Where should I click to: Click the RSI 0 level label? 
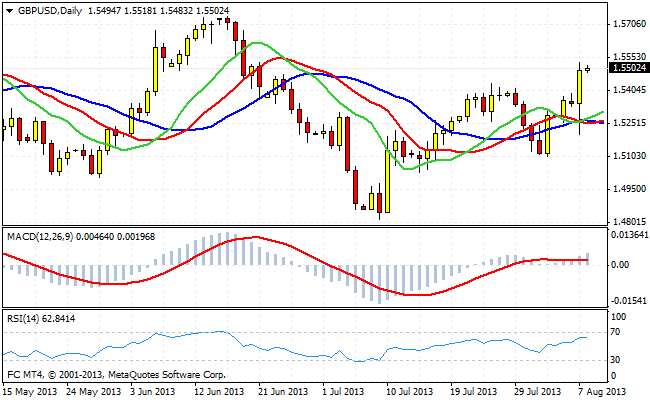[x=614, y=376]
